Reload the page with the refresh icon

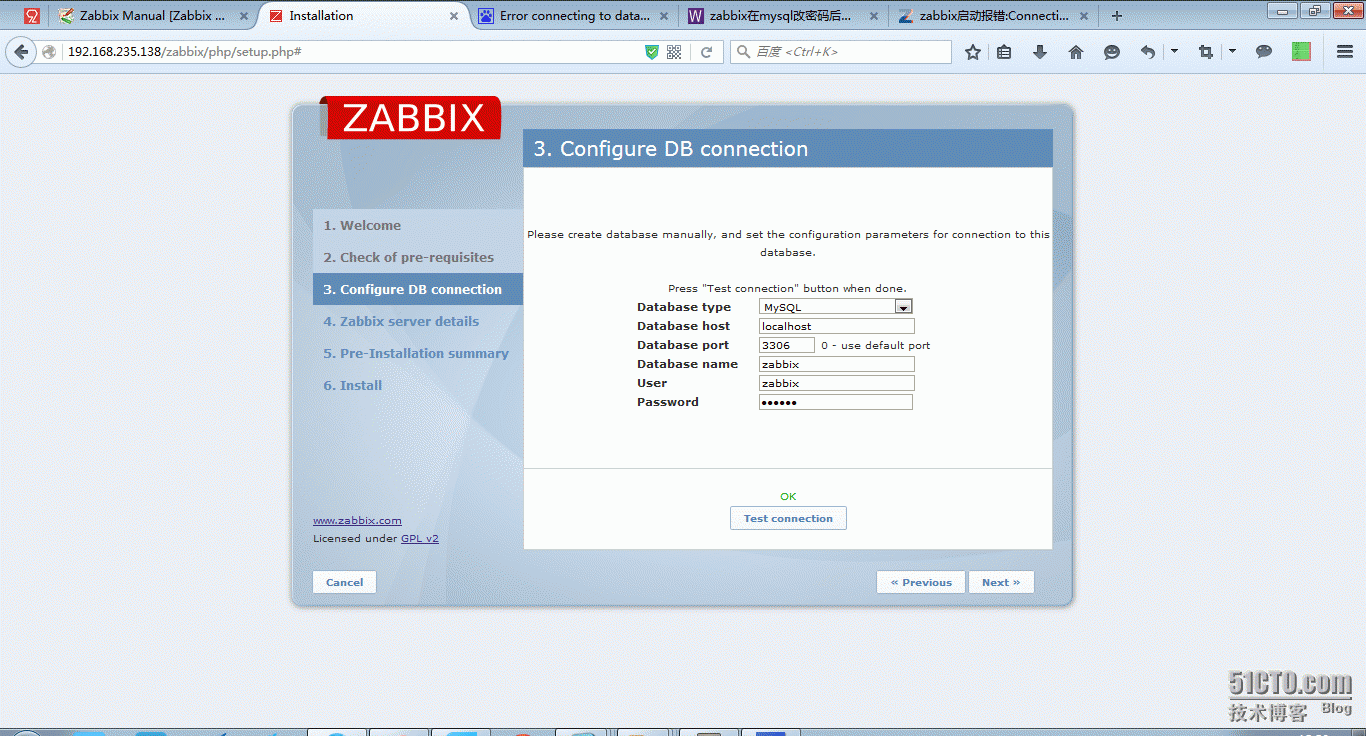[x=706, y=52]
